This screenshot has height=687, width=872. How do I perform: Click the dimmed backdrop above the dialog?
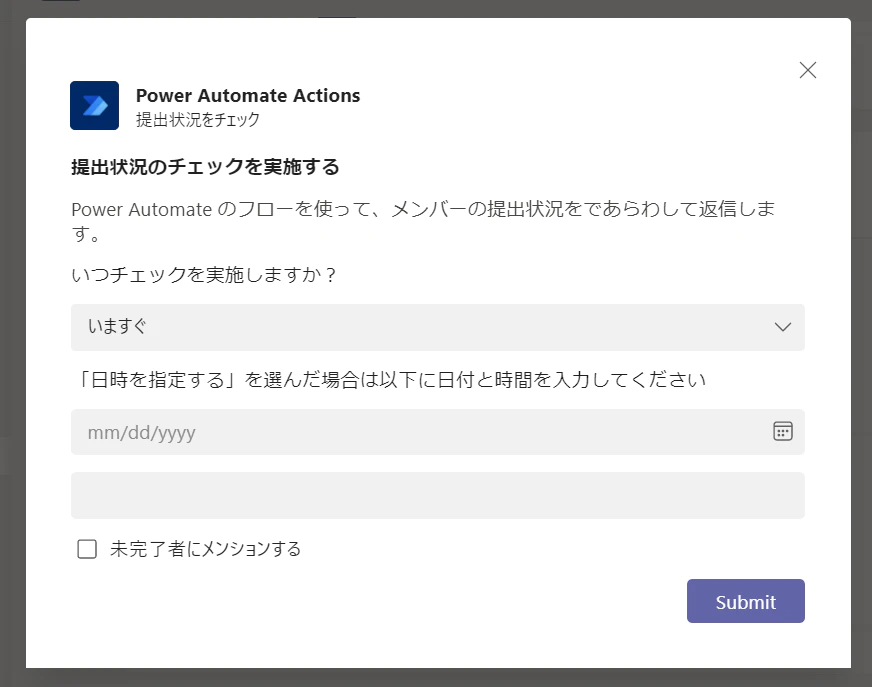(436, 8)
